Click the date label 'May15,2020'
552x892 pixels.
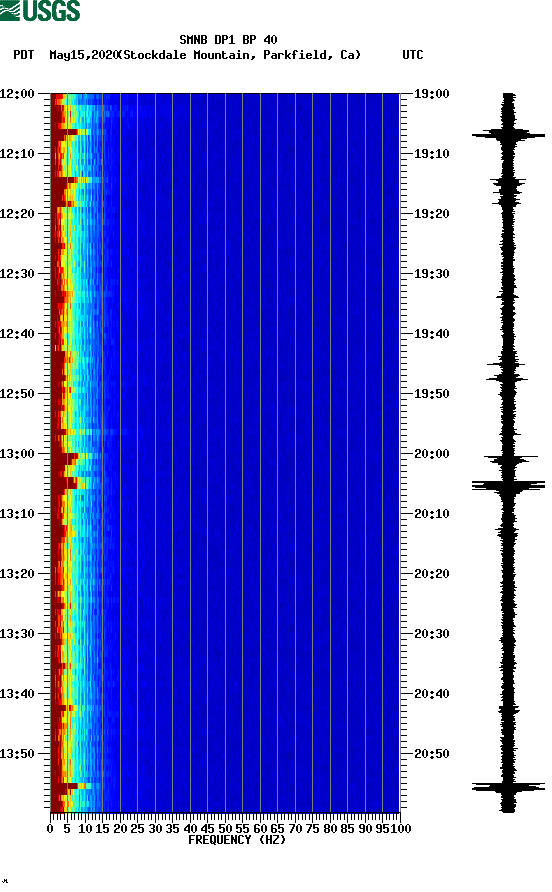coord(83,55)
